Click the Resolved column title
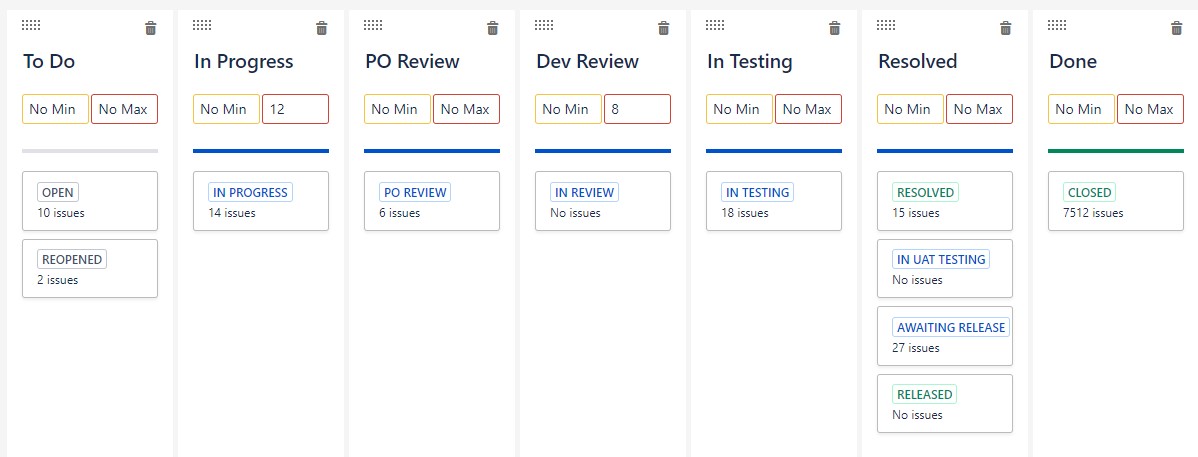 (x=918, y=62)
